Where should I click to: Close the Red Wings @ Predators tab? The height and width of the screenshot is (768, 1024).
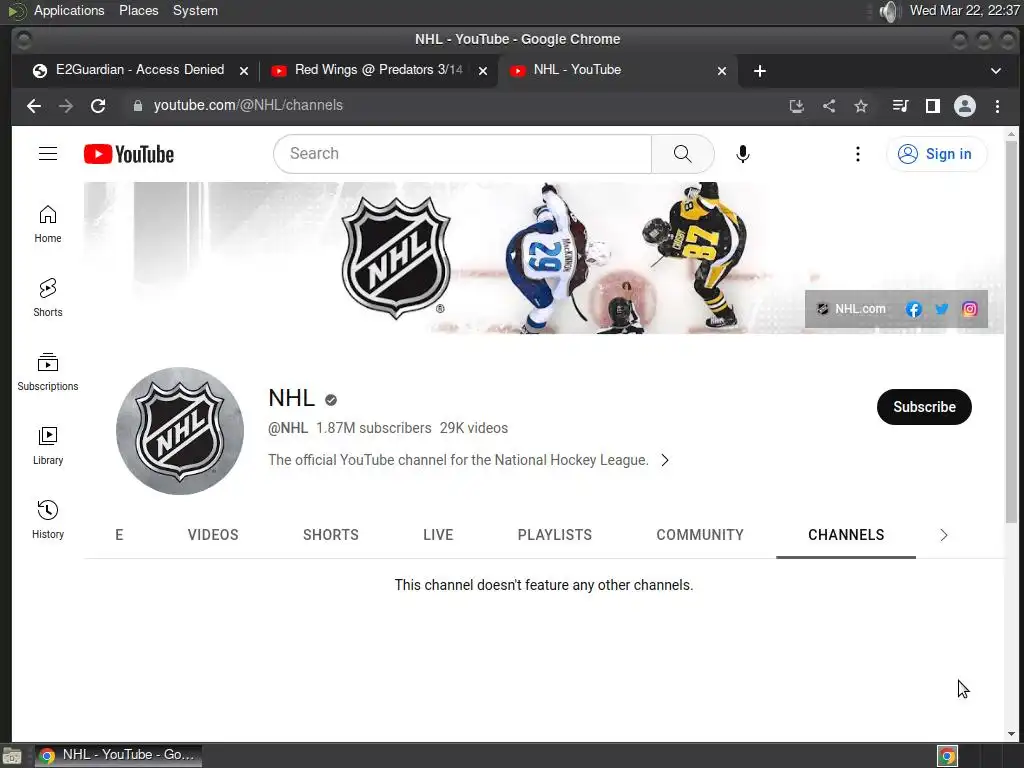[483, 71]
